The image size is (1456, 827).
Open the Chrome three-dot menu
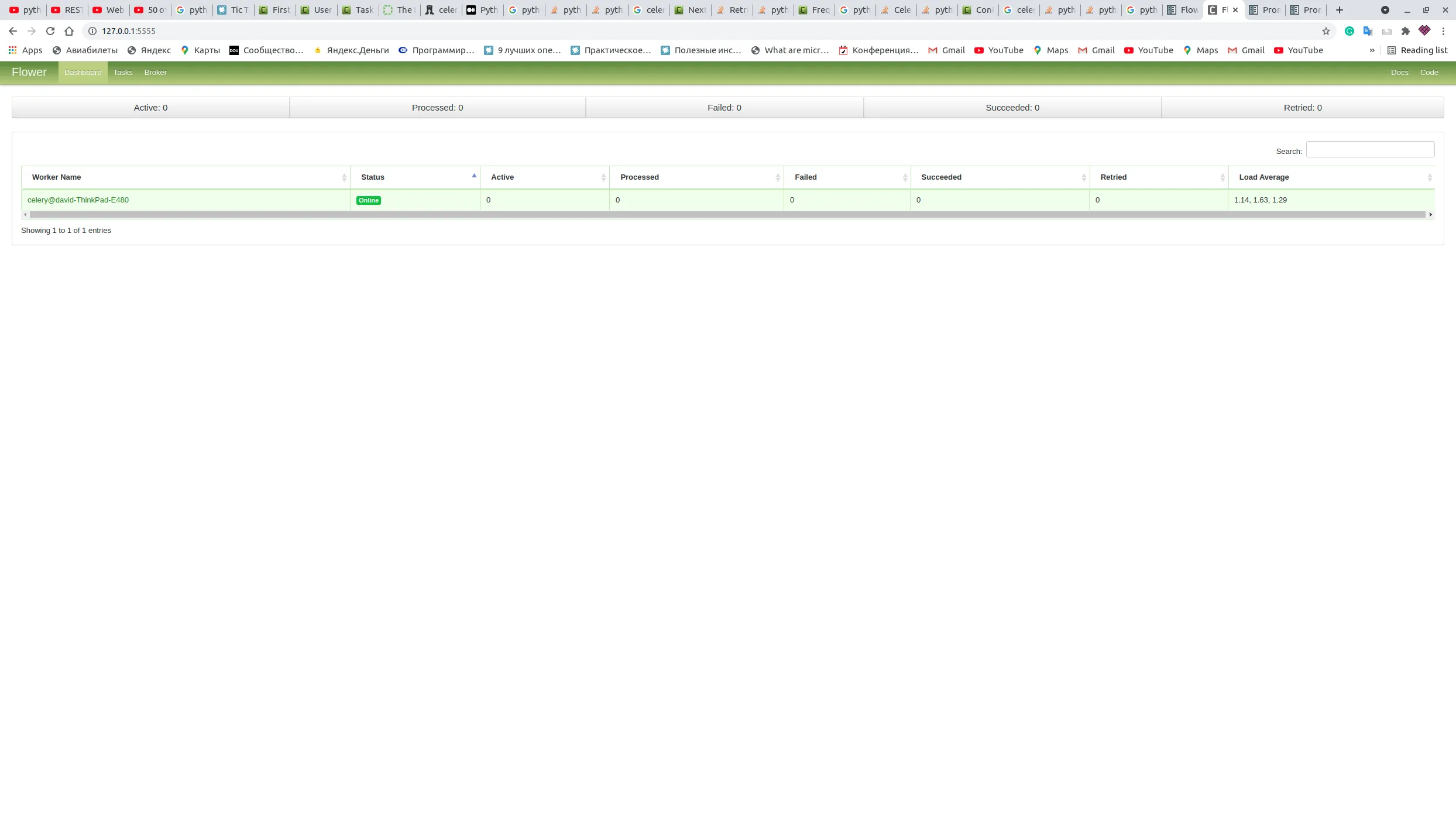coord(1443,31)
